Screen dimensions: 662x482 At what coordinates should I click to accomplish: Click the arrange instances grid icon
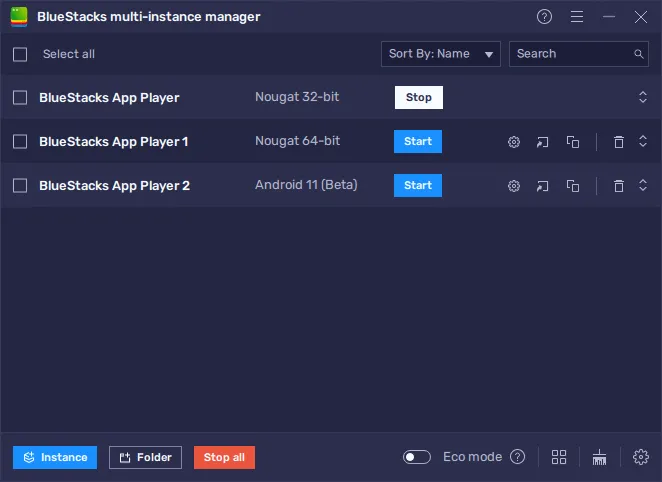pyautogui.click(x=559, y=457)
